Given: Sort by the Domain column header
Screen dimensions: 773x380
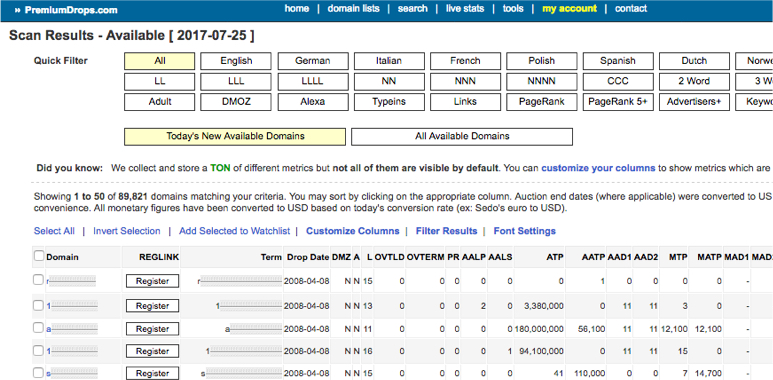Looking at the screenshot, I should [x=62, y=257].
